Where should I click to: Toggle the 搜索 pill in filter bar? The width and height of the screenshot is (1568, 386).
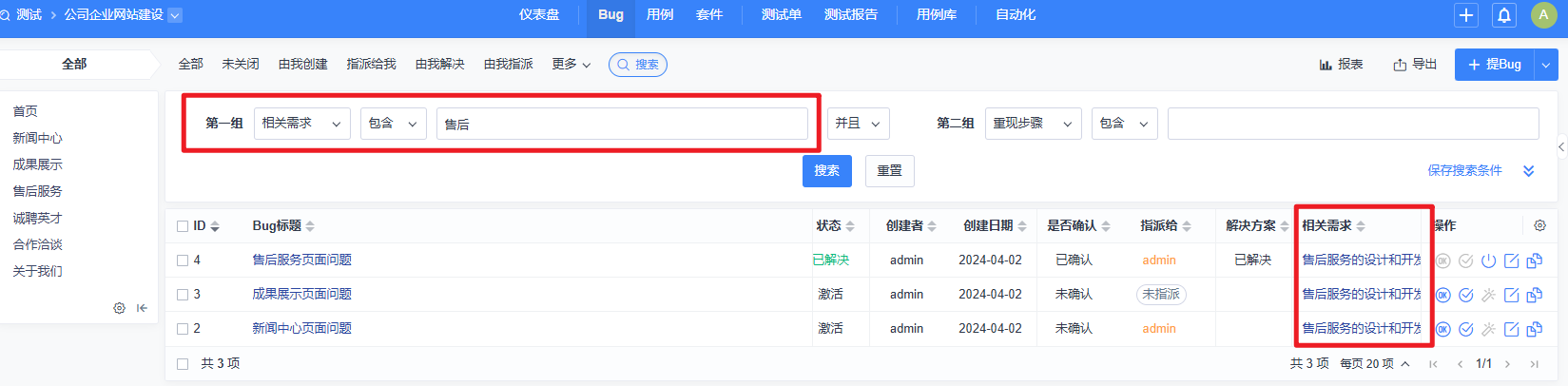[x=638, y=65]
